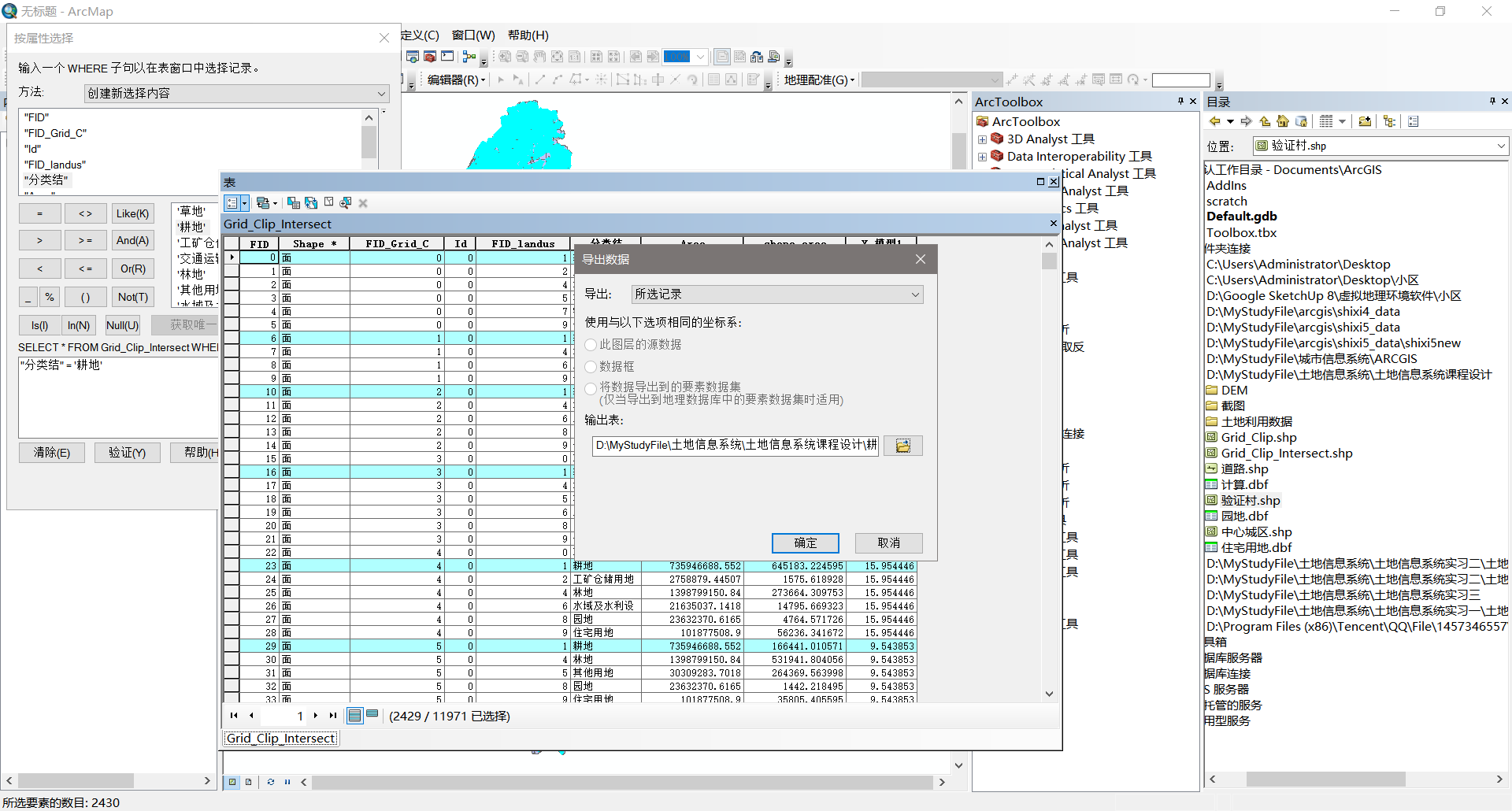Viewport: 1512px width, 811px height.
Task: Click the Forward arrow in Catalog panel
Action: tap(1247, 121)
